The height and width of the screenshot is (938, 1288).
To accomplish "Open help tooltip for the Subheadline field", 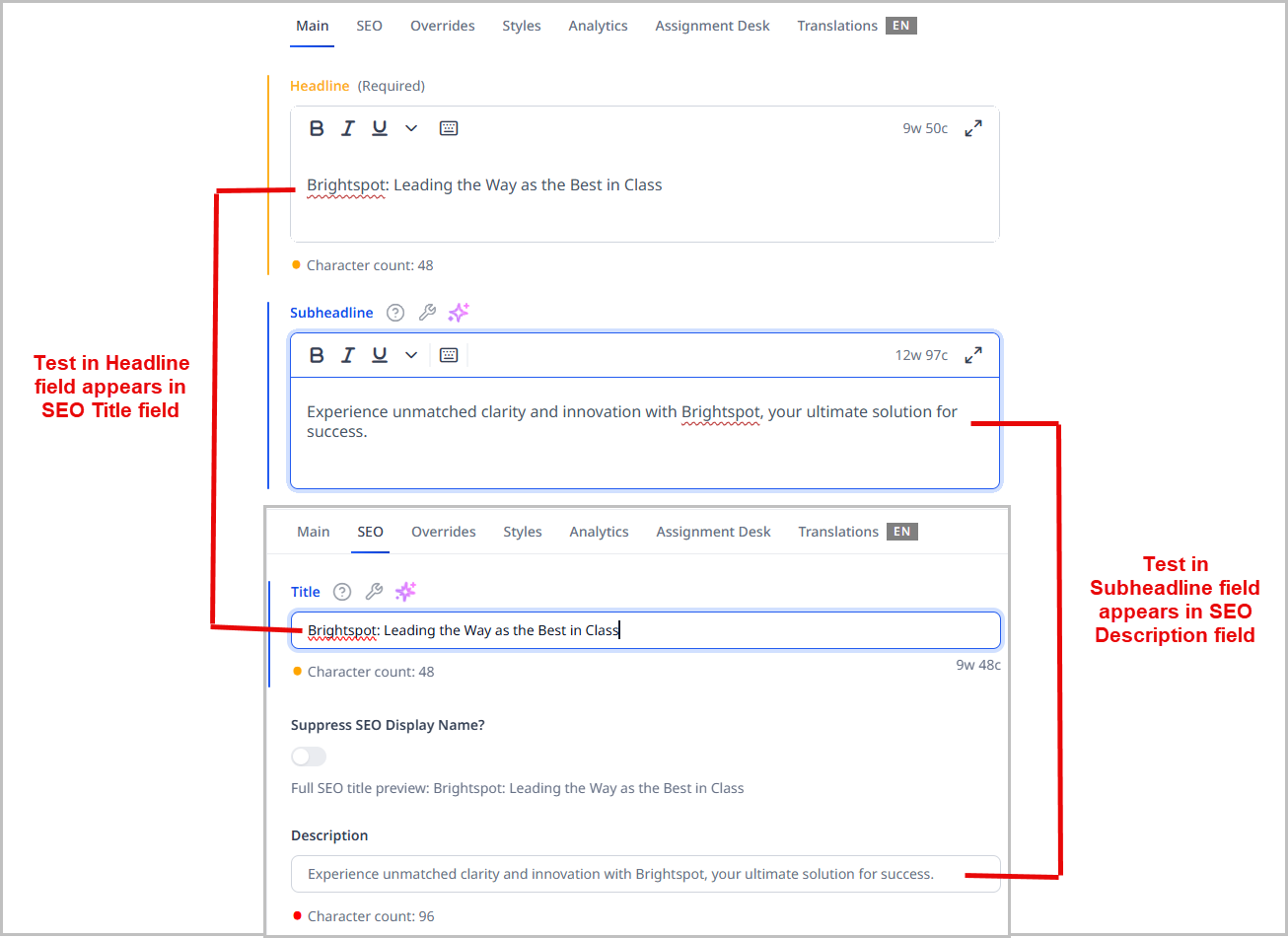I will 394,312.
